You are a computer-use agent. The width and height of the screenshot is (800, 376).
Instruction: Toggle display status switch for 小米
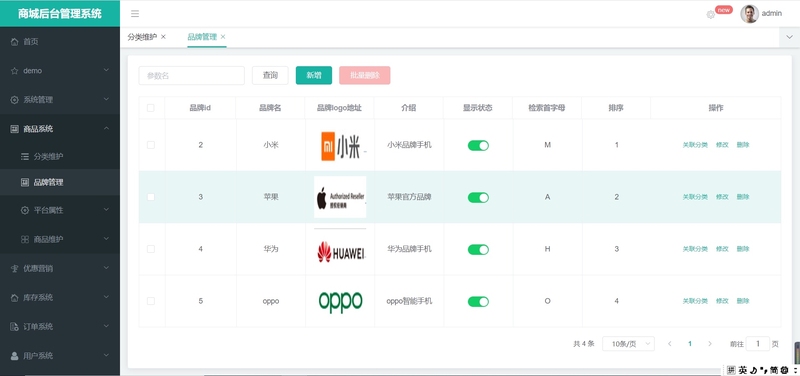(478, 145)
